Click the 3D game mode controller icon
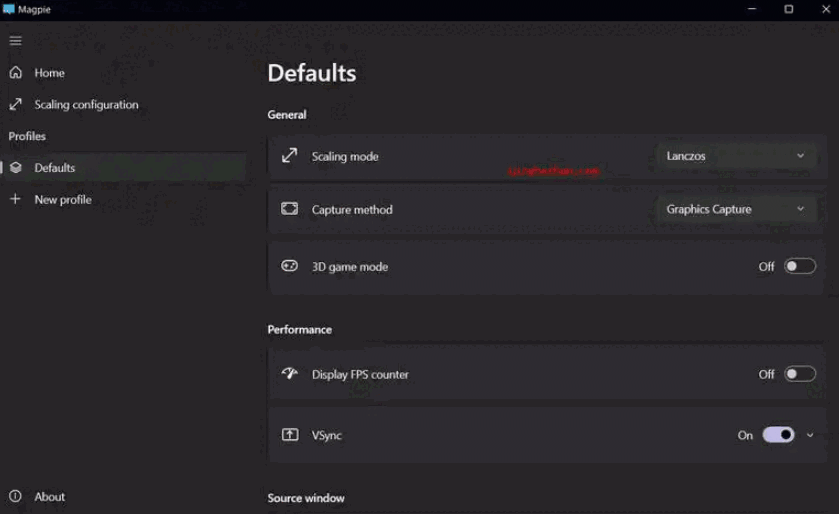The image size is (839, 514). (290, 266)
